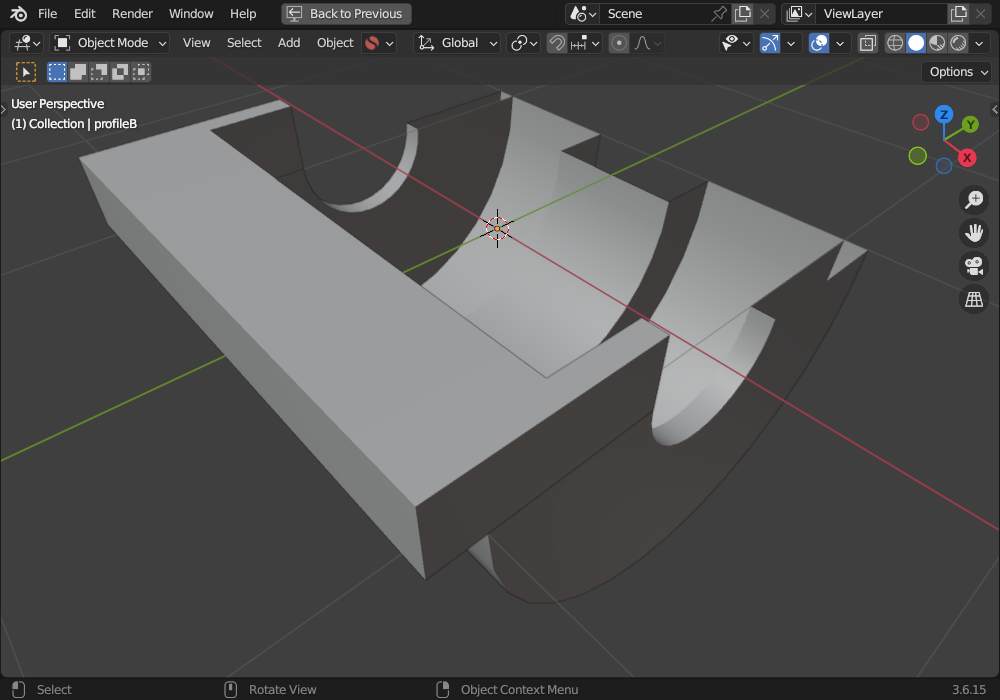Image resolution: width=1000 pixels, height=700 pixels.
Task: Open the scene browse dropdown icon
Action: coord(582,13)
